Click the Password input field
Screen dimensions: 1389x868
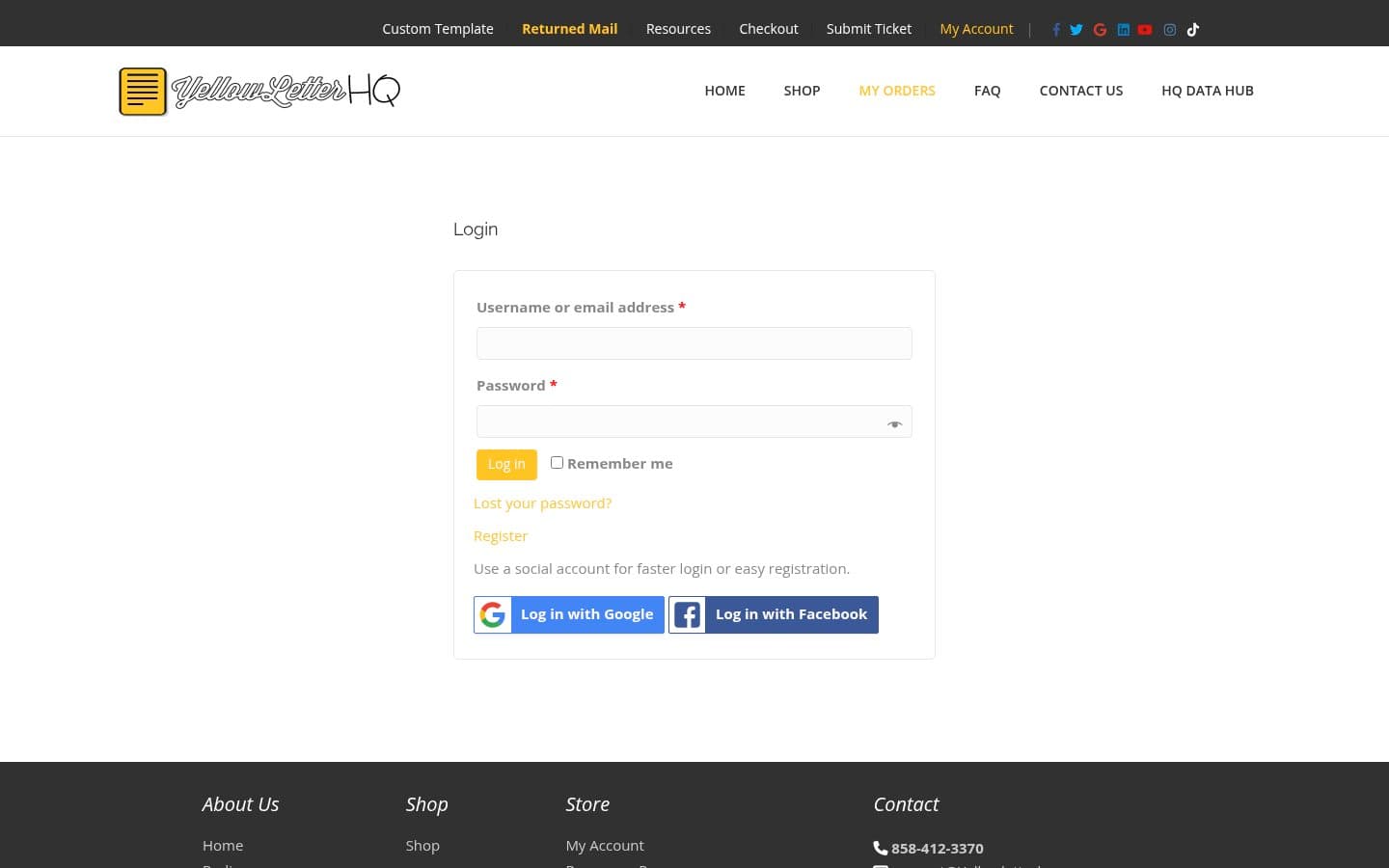pyautogui.click(x=694, y=421)
